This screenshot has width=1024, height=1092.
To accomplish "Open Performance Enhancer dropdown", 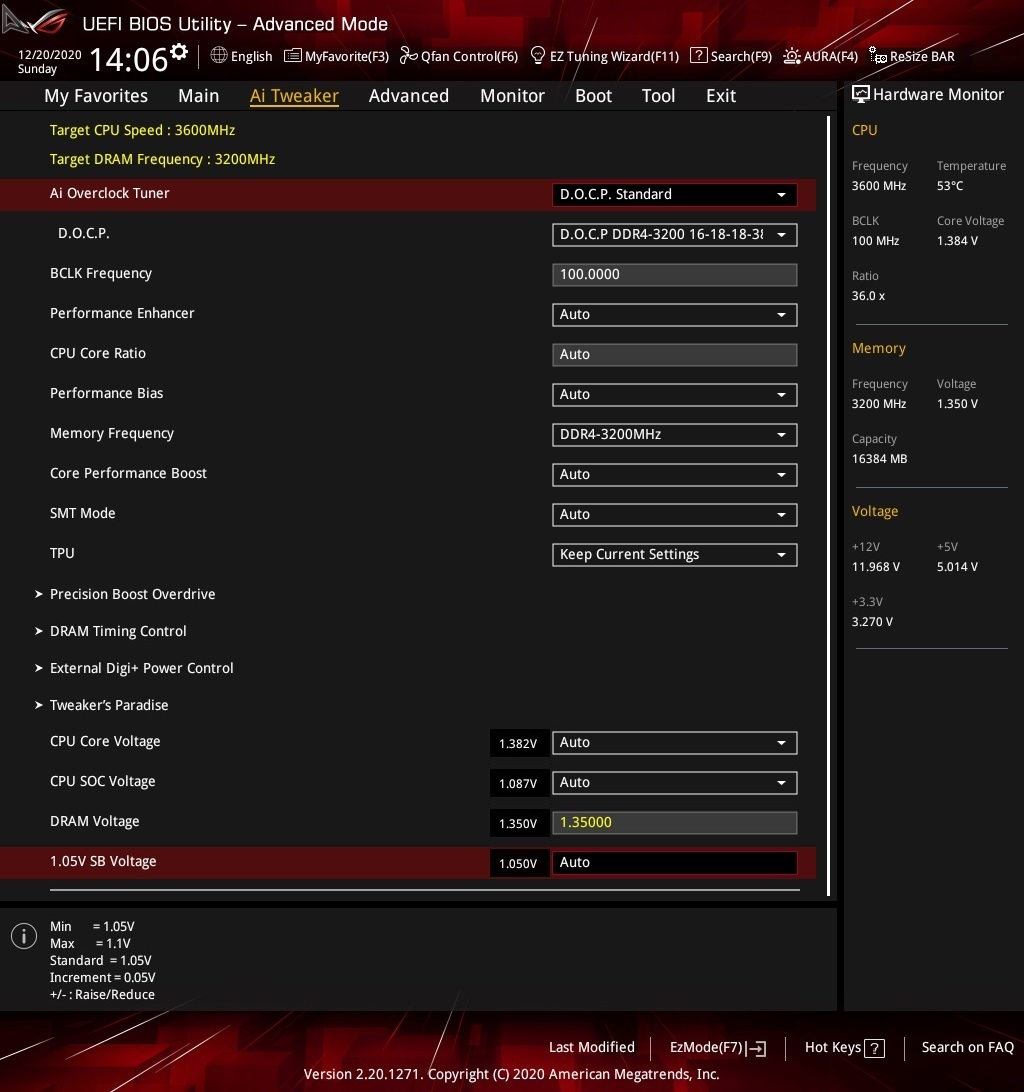I will click(x=674, y=315).
